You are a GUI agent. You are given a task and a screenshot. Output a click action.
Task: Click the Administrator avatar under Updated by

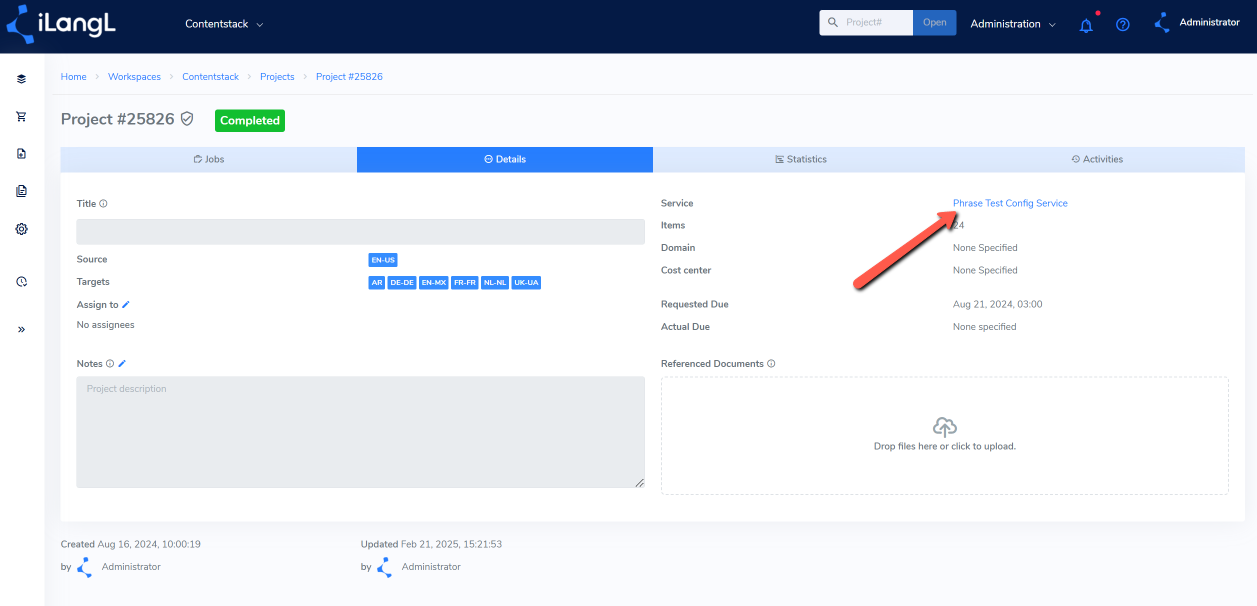pyautogui.click(x=385, y=567)
